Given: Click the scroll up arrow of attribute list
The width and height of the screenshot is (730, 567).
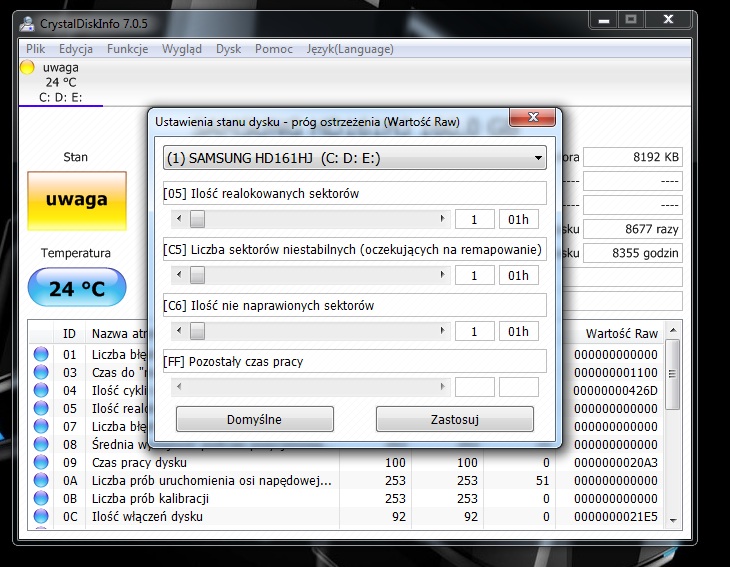Looking at the screenshot, I should click(673, 330).
